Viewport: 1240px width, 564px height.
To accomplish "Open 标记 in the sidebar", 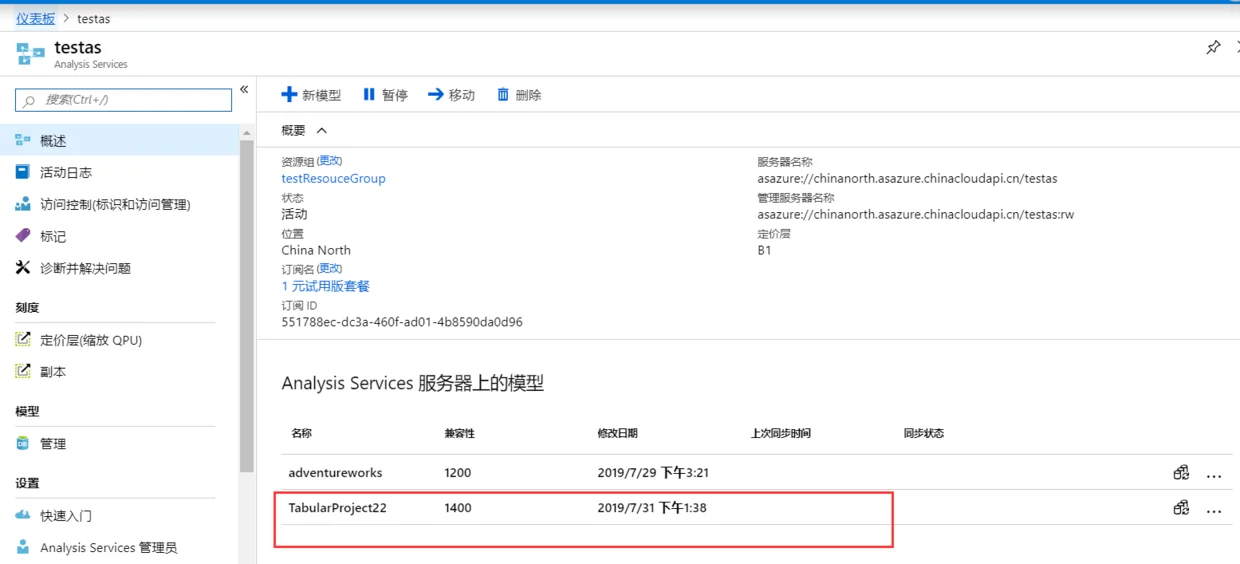I will pos(53,236).
